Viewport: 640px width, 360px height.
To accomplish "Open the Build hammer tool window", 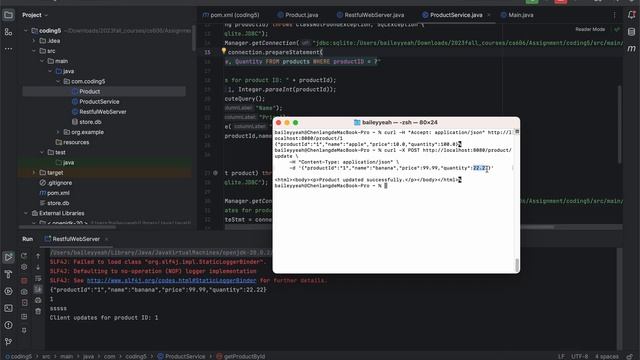I will click(x=8, y=274).
